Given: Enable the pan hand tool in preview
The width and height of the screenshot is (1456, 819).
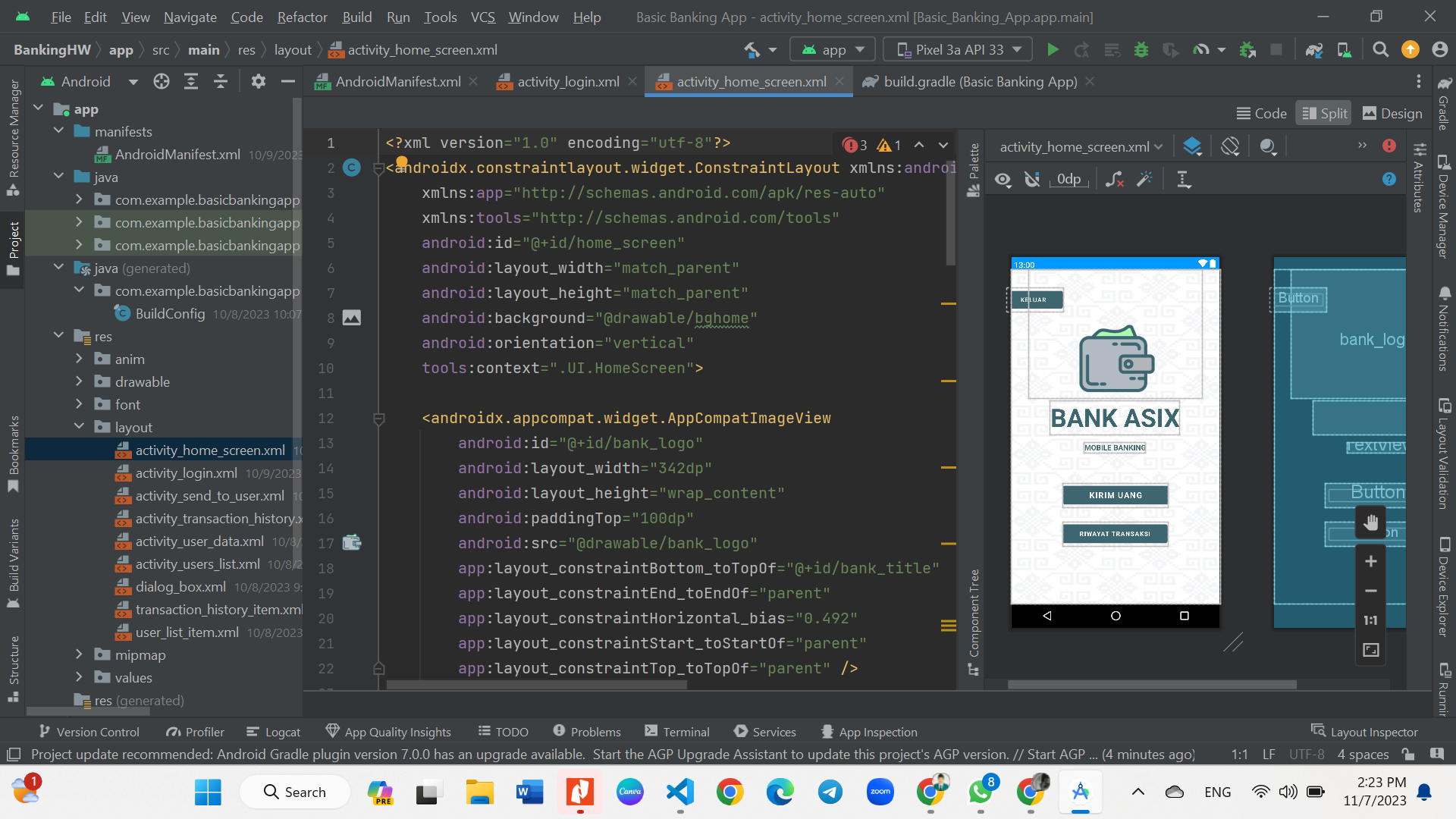Looking at the screenshot, I should pos(1370,522).
